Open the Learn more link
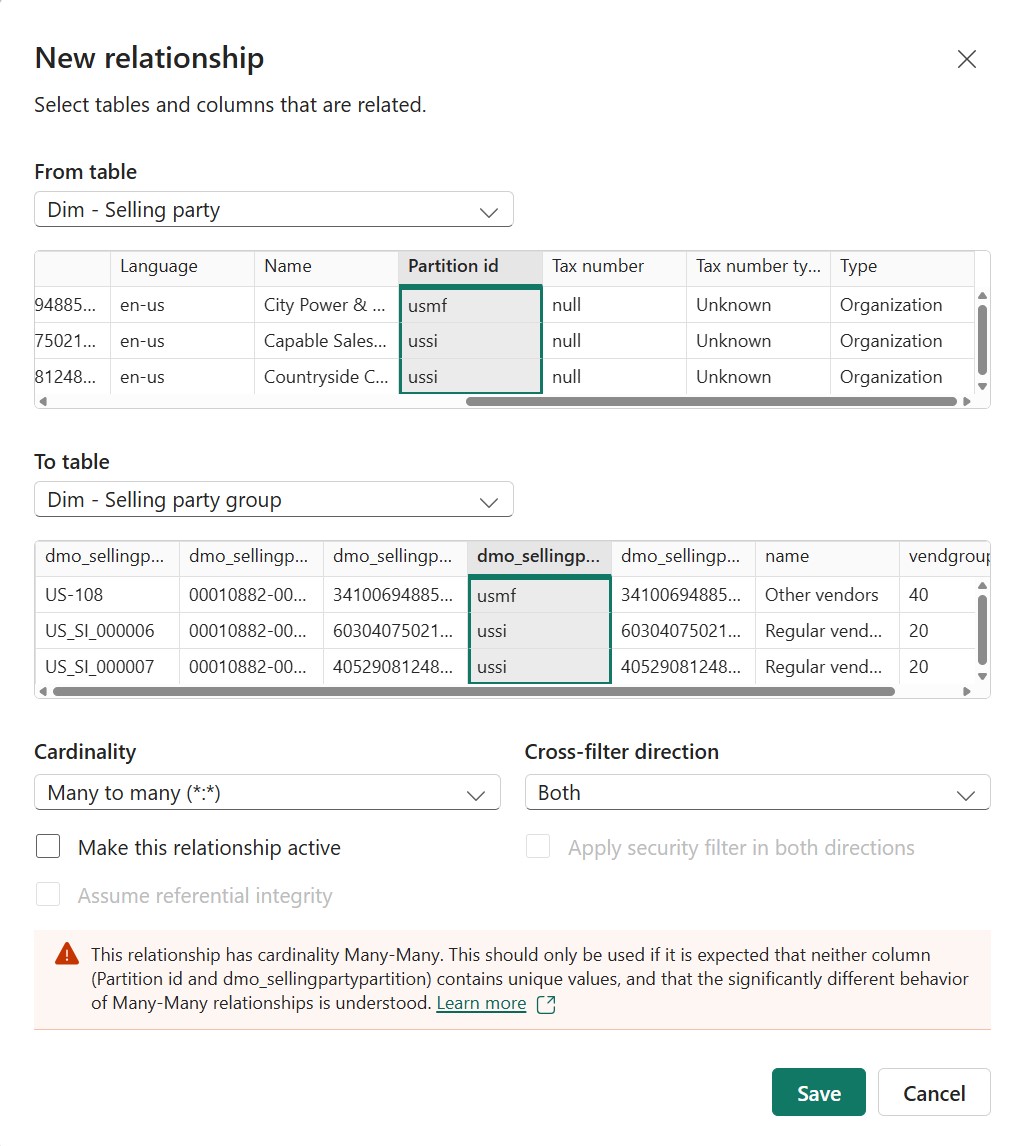Image resolution: width=1022 pixels, height=1146 pixels. [x=481, y=1004]
